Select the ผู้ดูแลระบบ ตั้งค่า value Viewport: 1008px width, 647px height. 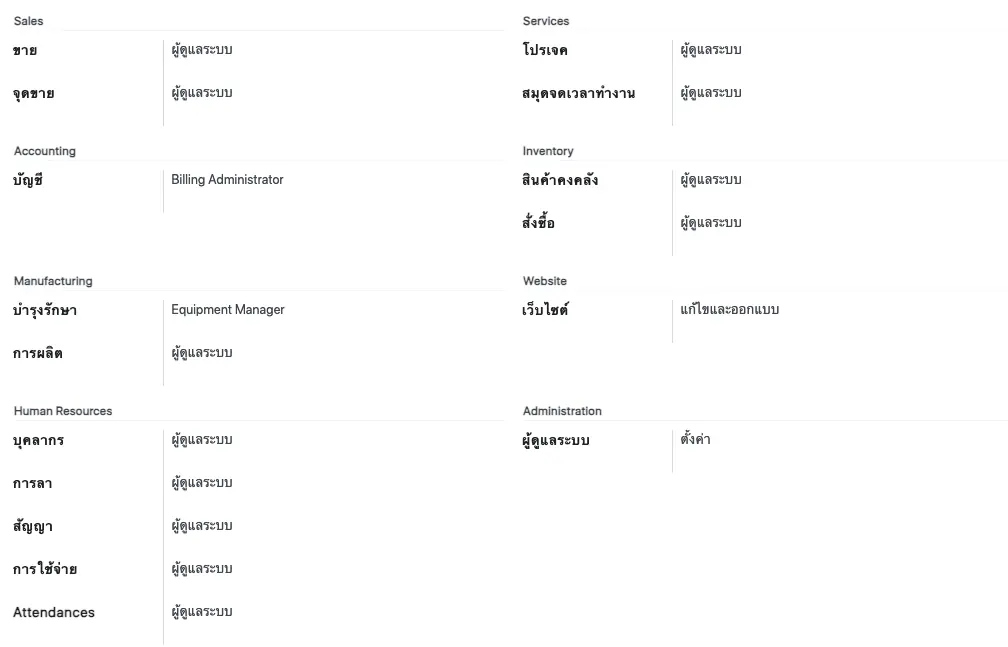click(x=696, y=439)
